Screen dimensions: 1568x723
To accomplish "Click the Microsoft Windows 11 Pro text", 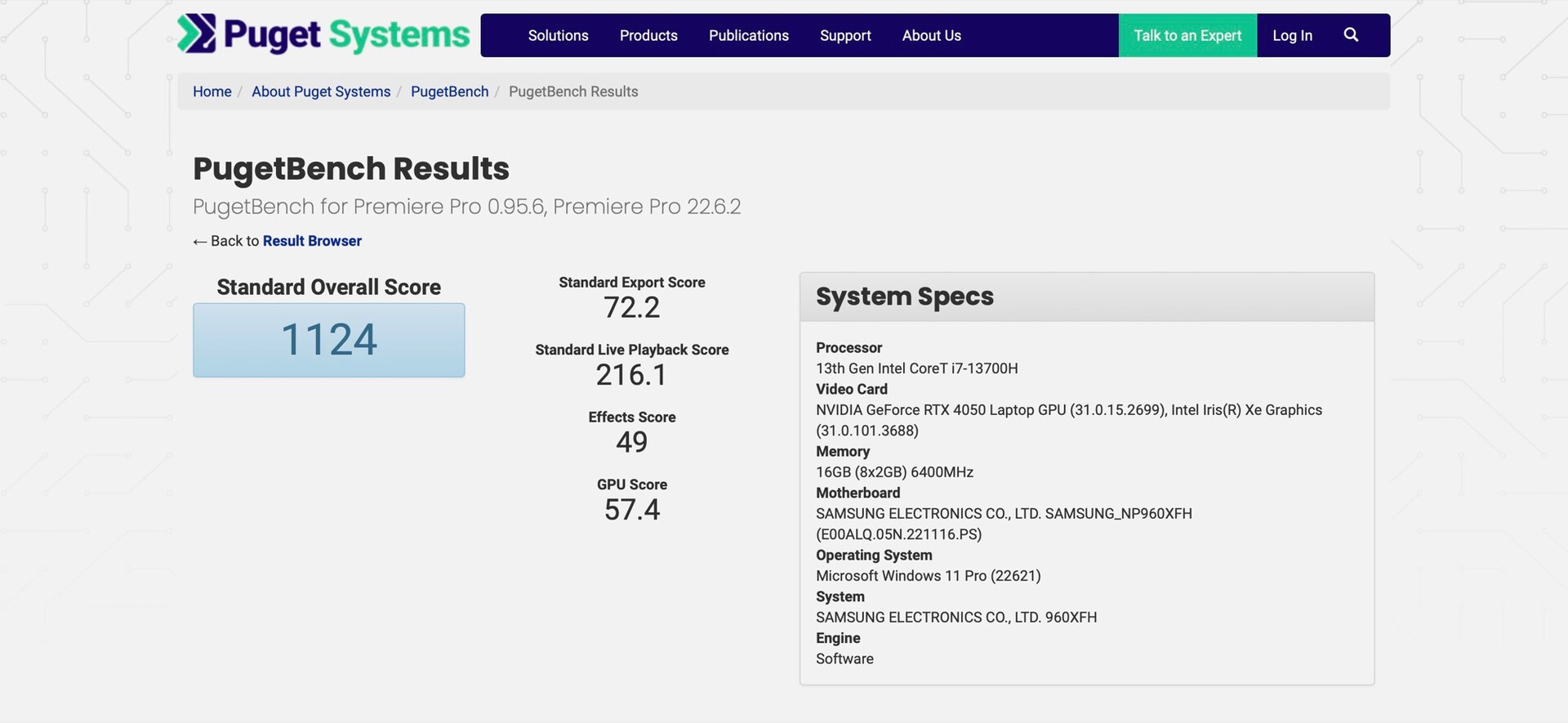I will [929, 576].
